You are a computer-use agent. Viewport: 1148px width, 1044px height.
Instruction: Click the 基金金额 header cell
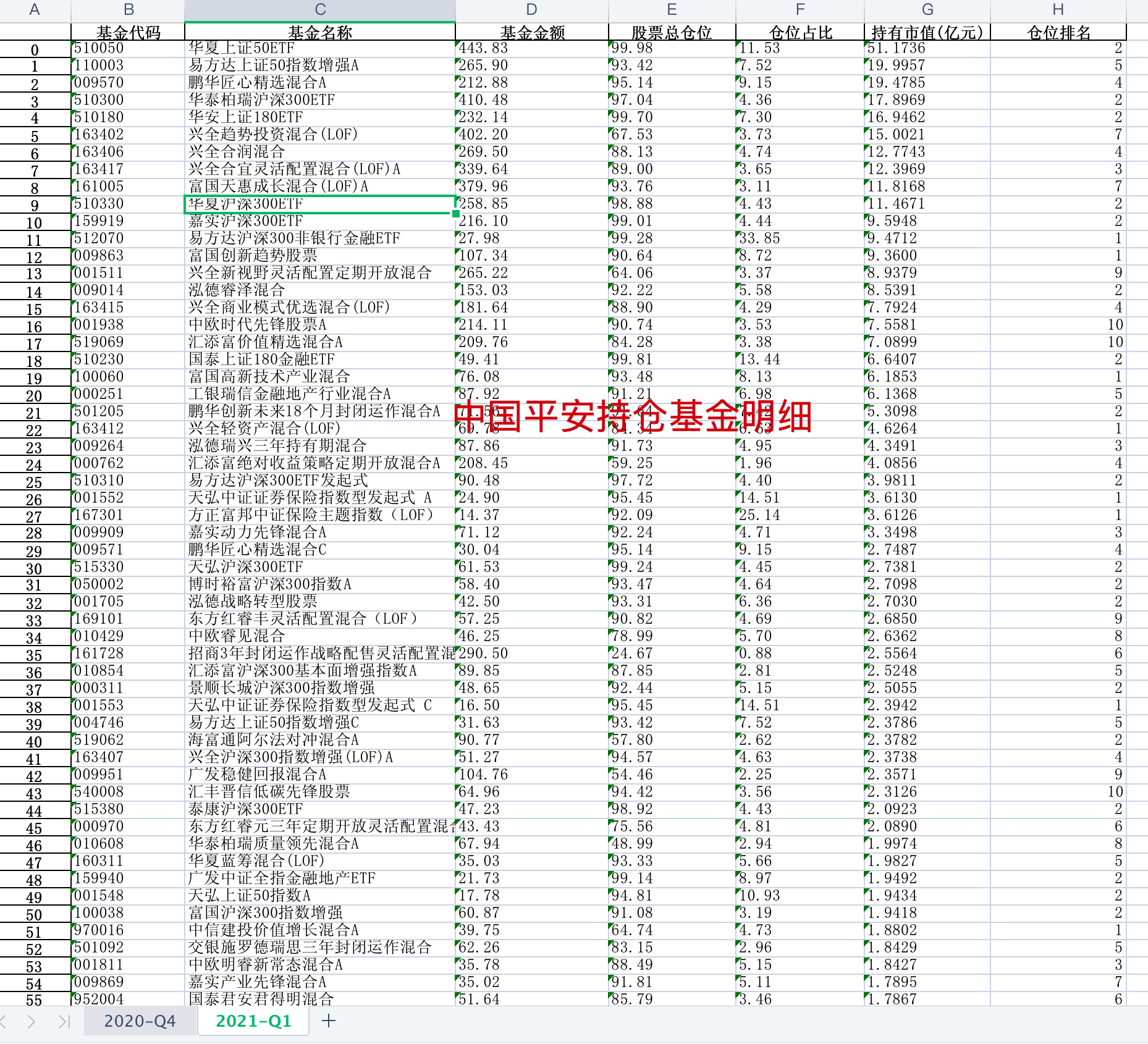[x=532, y=32]
